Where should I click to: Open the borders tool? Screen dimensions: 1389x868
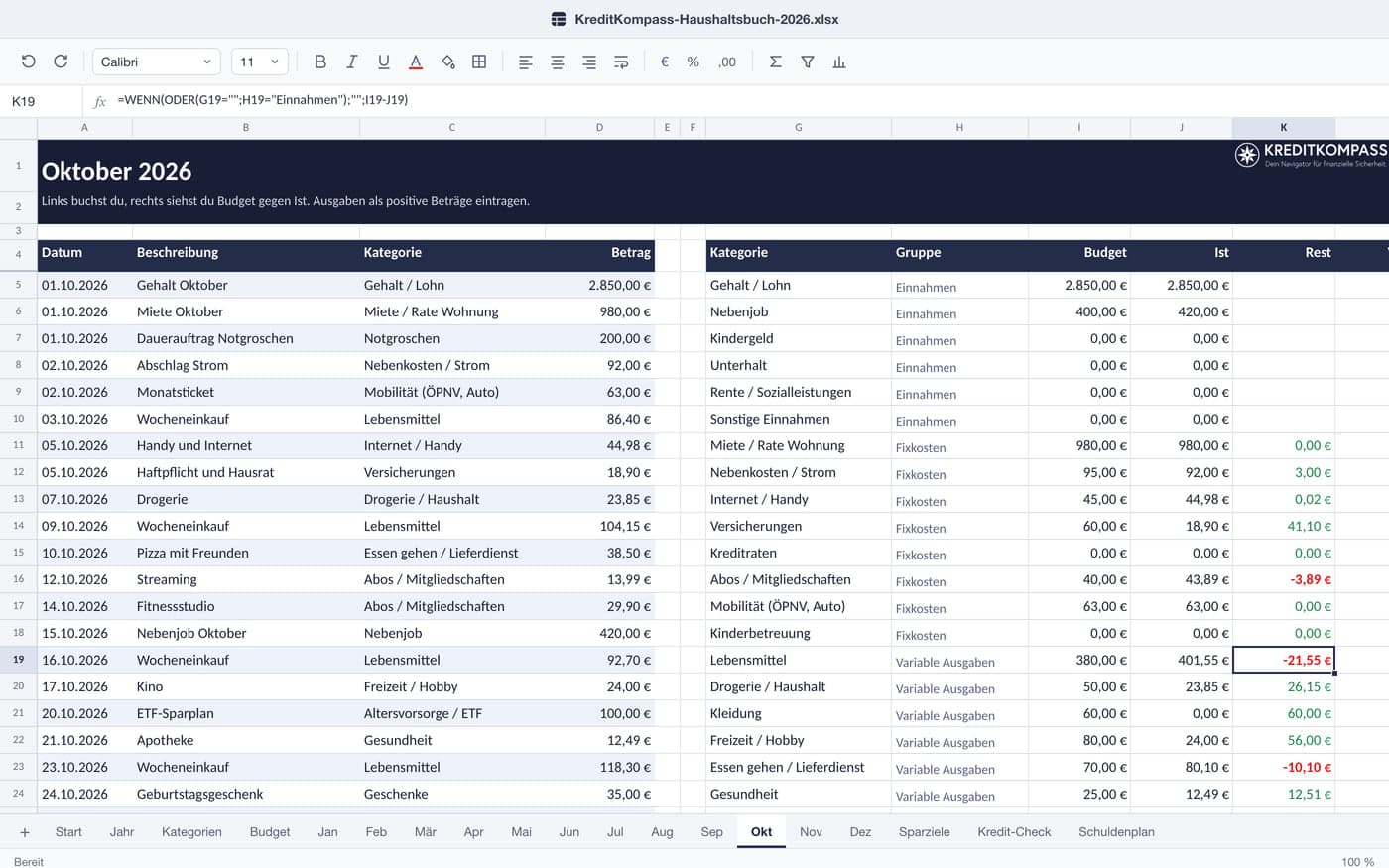coord(479,62)
